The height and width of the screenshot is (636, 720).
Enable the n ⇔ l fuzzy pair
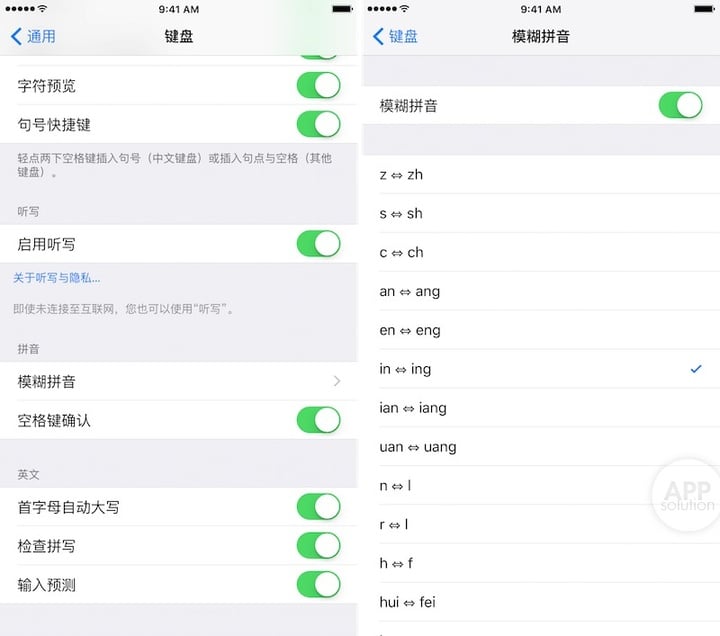pos(541,485)
